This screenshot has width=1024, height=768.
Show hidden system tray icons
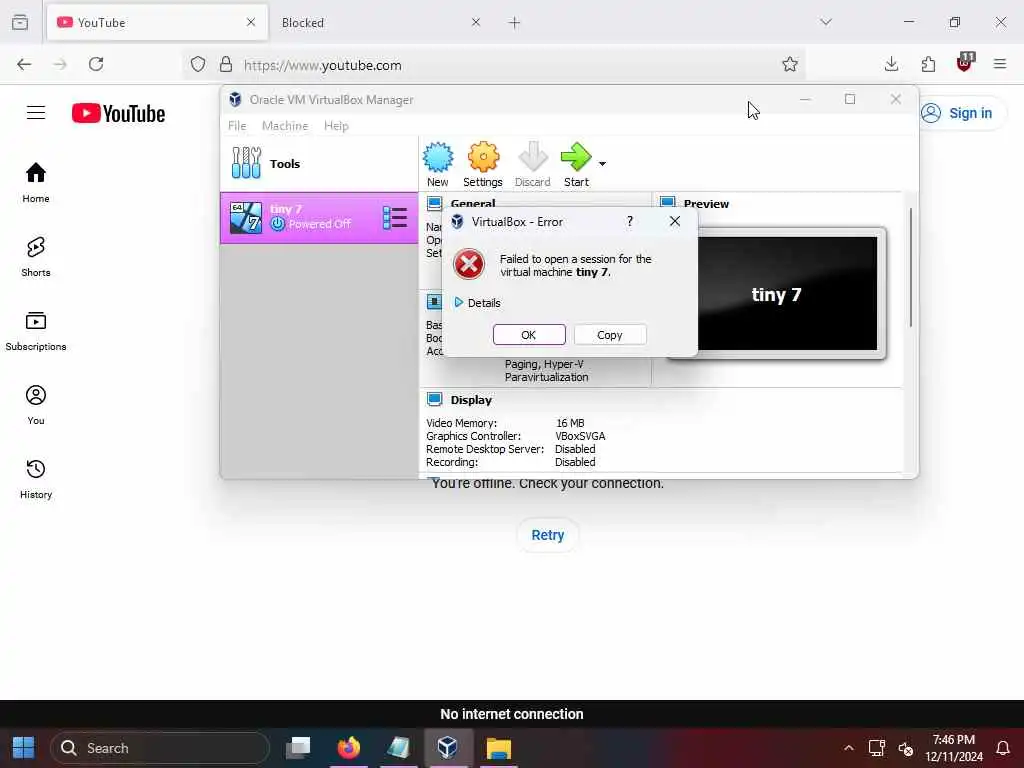(848, 748)
